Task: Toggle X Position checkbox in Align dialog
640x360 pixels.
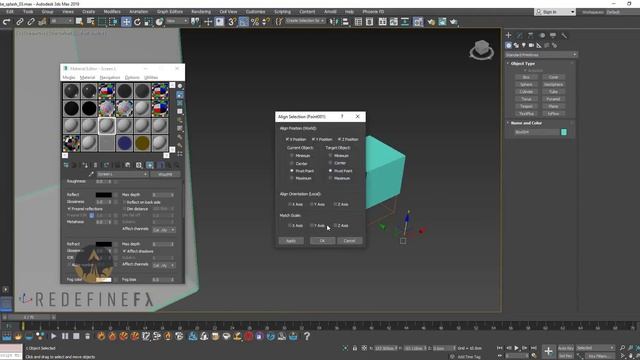Action: click(287, 139)
